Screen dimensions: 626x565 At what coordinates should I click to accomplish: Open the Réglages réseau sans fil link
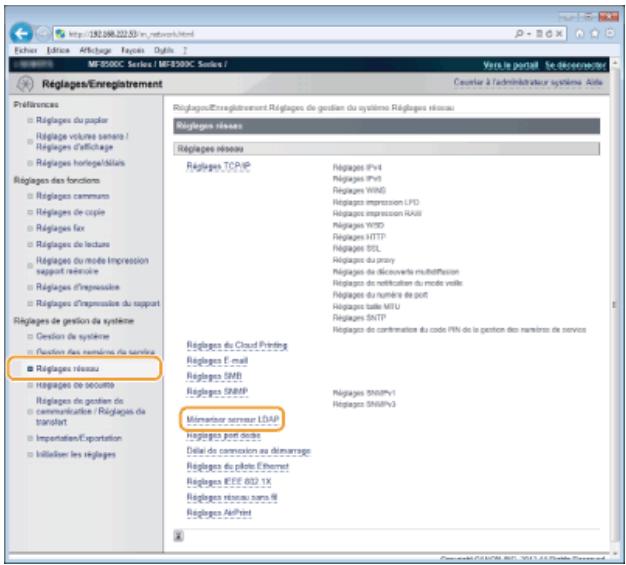(x=232, y=498)
